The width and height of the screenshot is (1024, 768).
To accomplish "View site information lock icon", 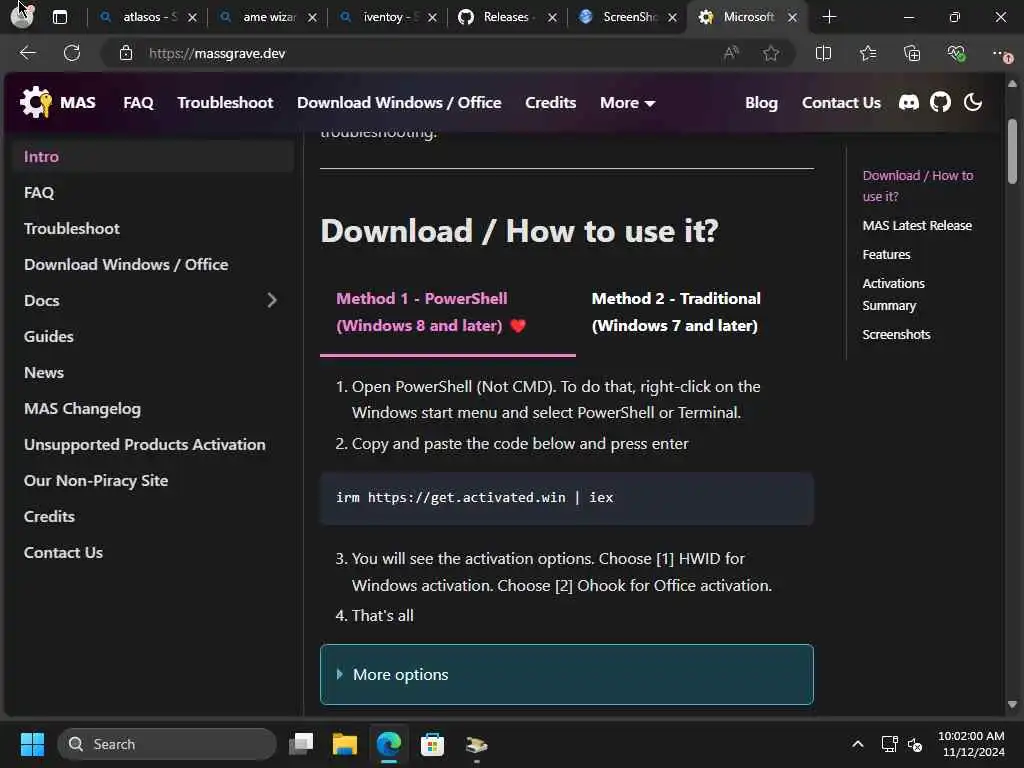I will [126, 53].
